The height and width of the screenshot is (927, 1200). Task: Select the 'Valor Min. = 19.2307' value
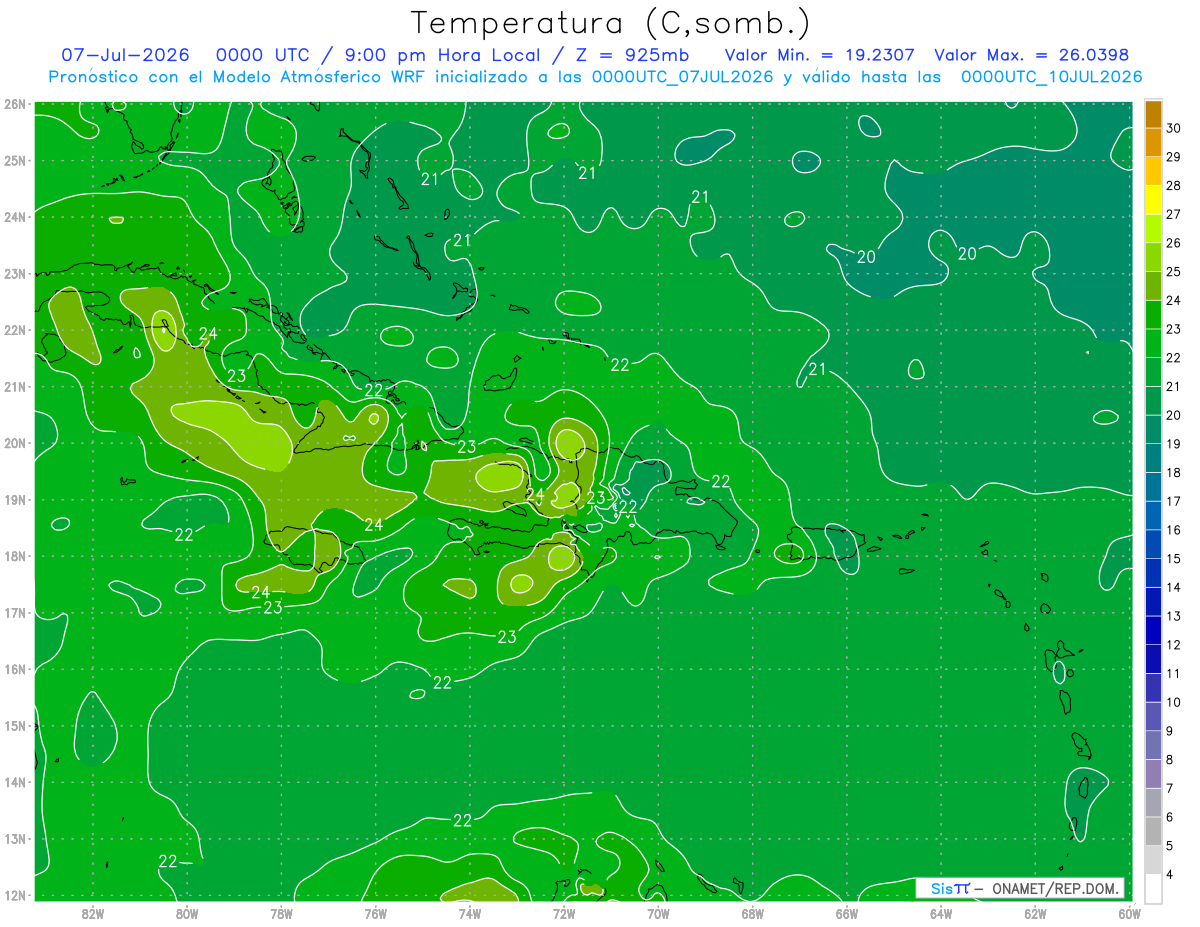822,55
